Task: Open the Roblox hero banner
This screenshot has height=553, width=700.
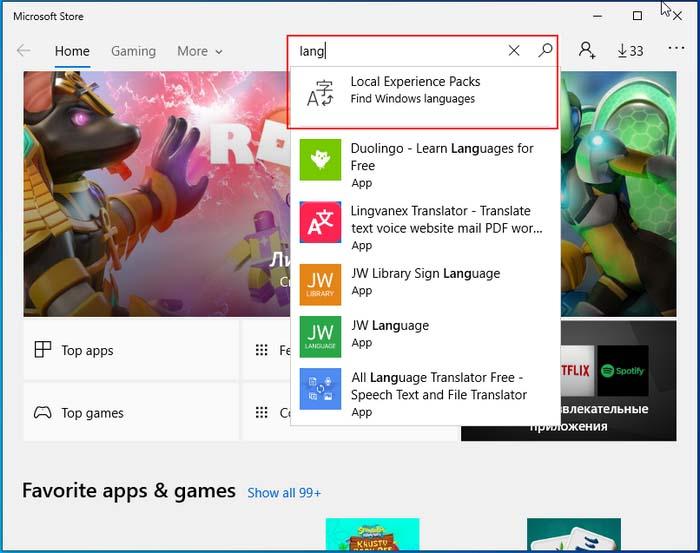Action: coord(156,194)
